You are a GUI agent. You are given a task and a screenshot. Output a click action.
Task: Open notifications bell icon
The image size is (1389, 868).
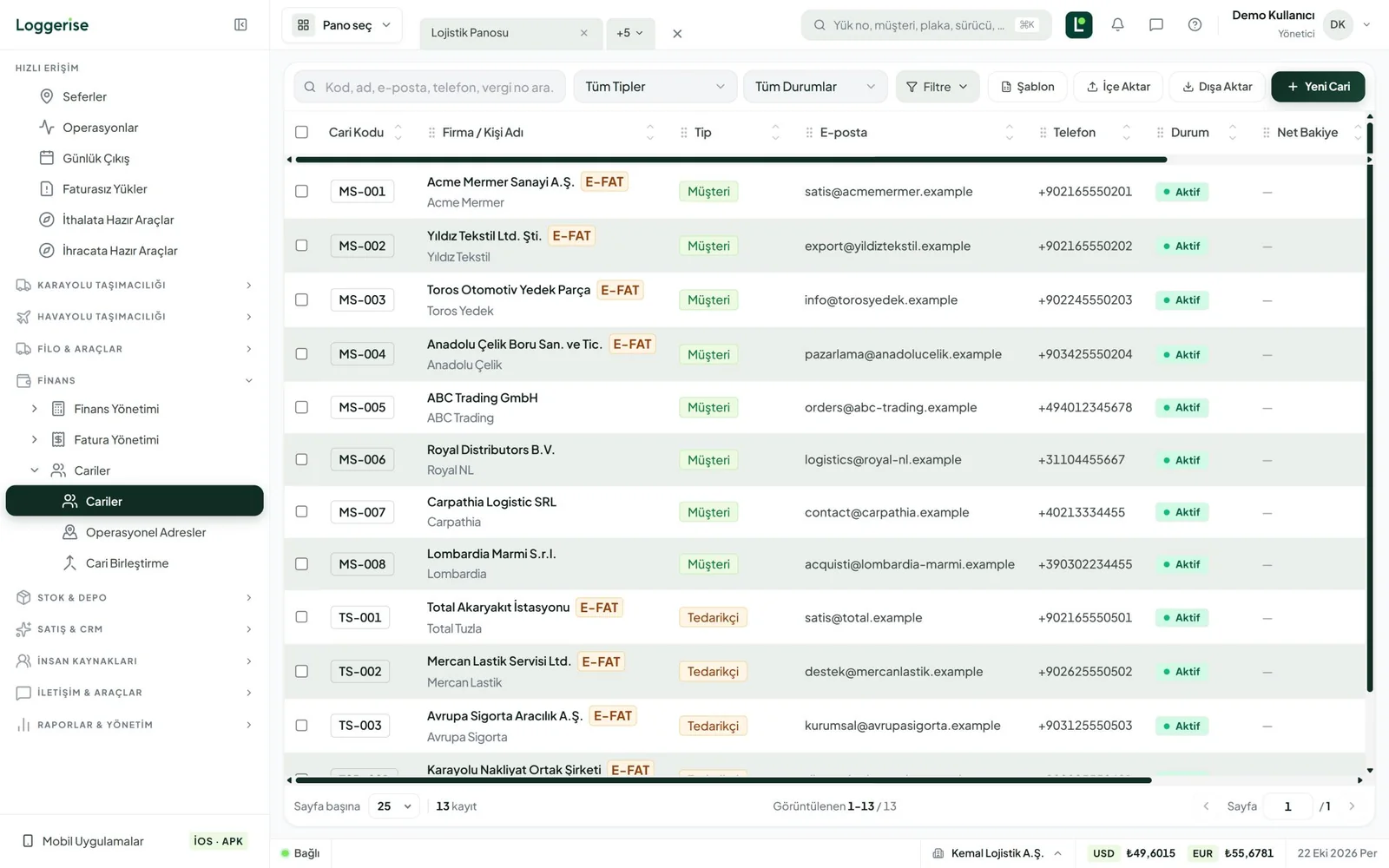pyautogui.click(x=1117, y=25)
